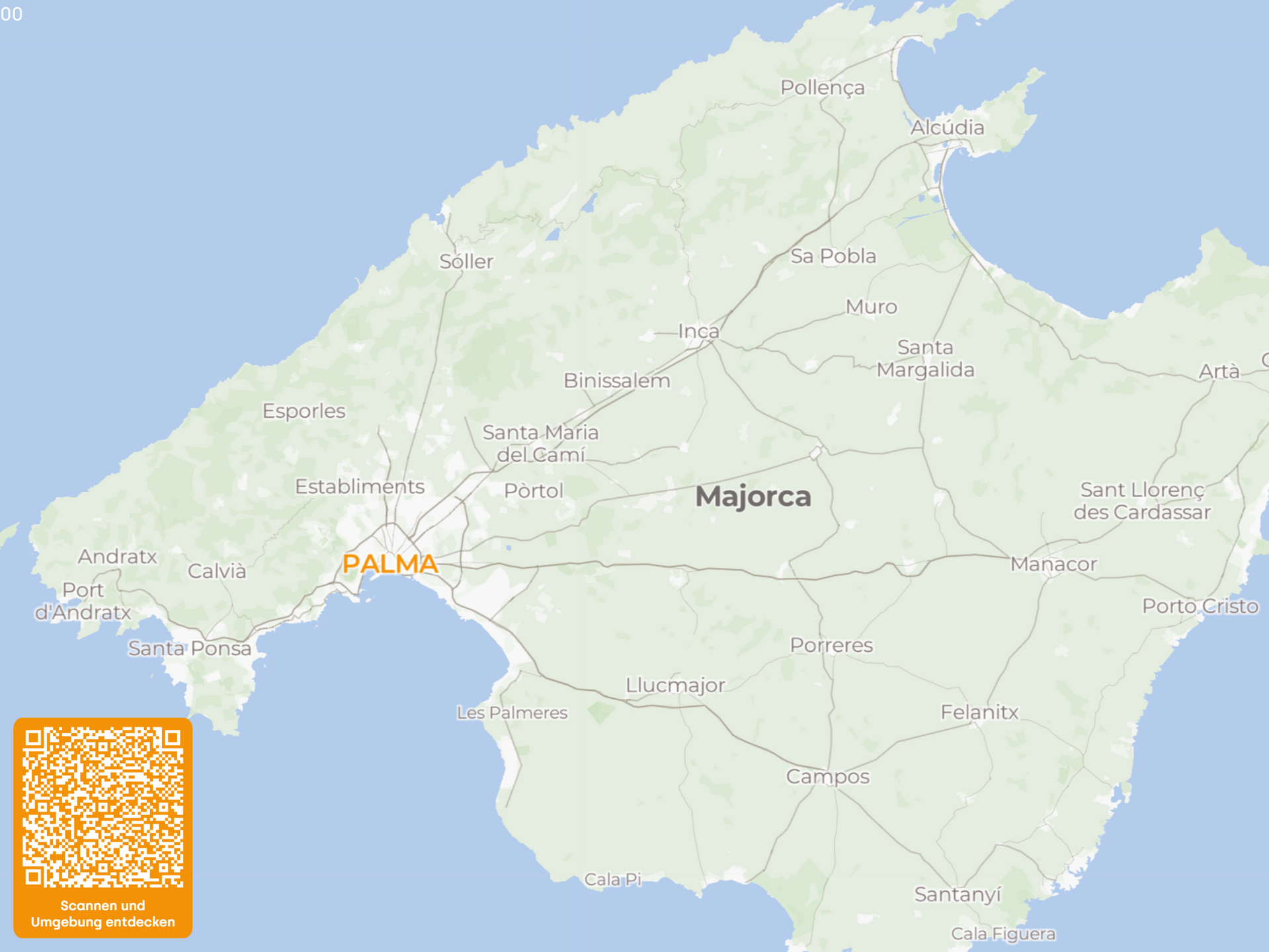Select the Majorca island label
The image size is (1269, 952).
pyautogui.click(x=753, y=496)
